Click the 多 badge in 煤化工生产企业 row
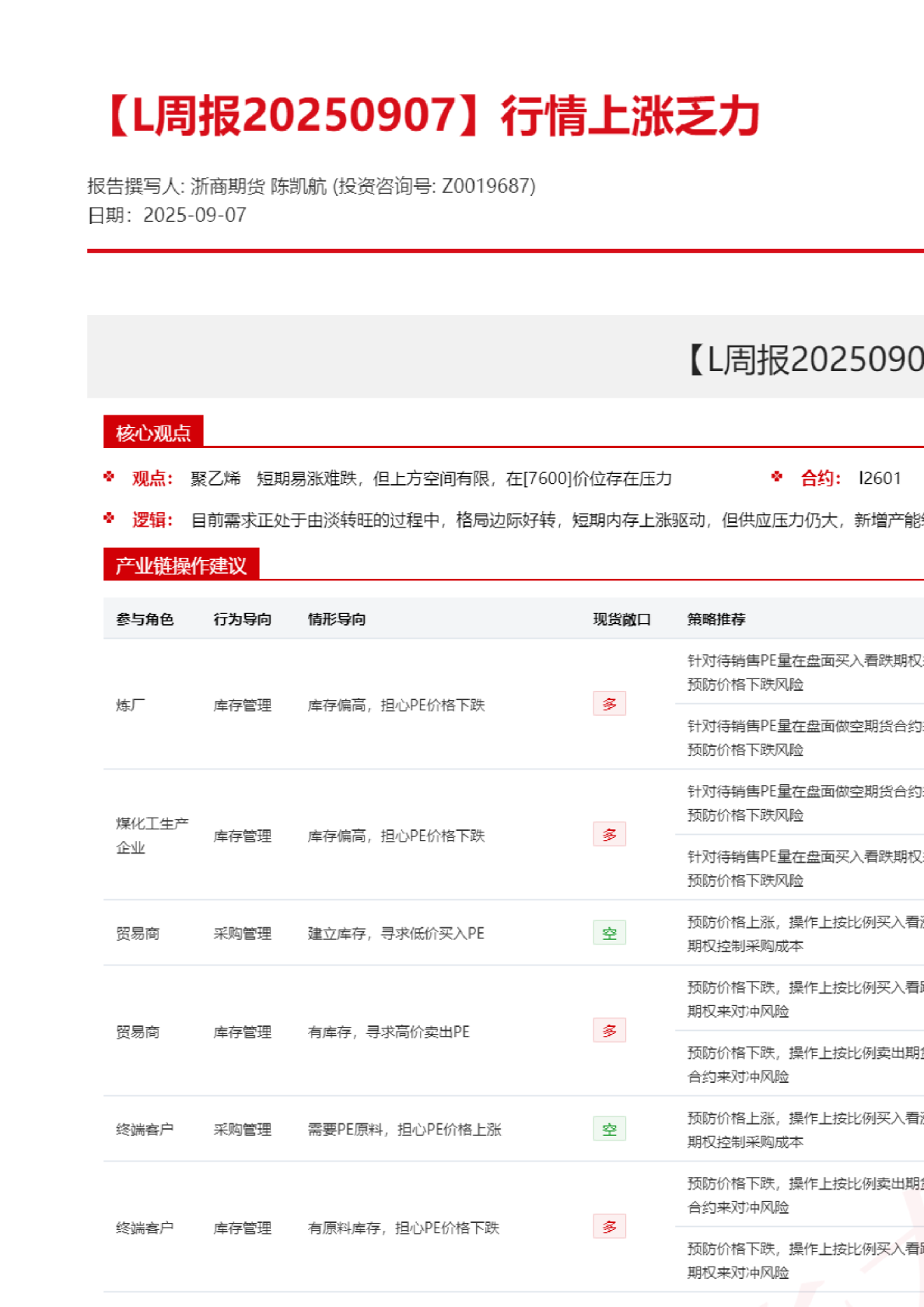Viewport: 924px width, 1307px height. click(609, 835)
